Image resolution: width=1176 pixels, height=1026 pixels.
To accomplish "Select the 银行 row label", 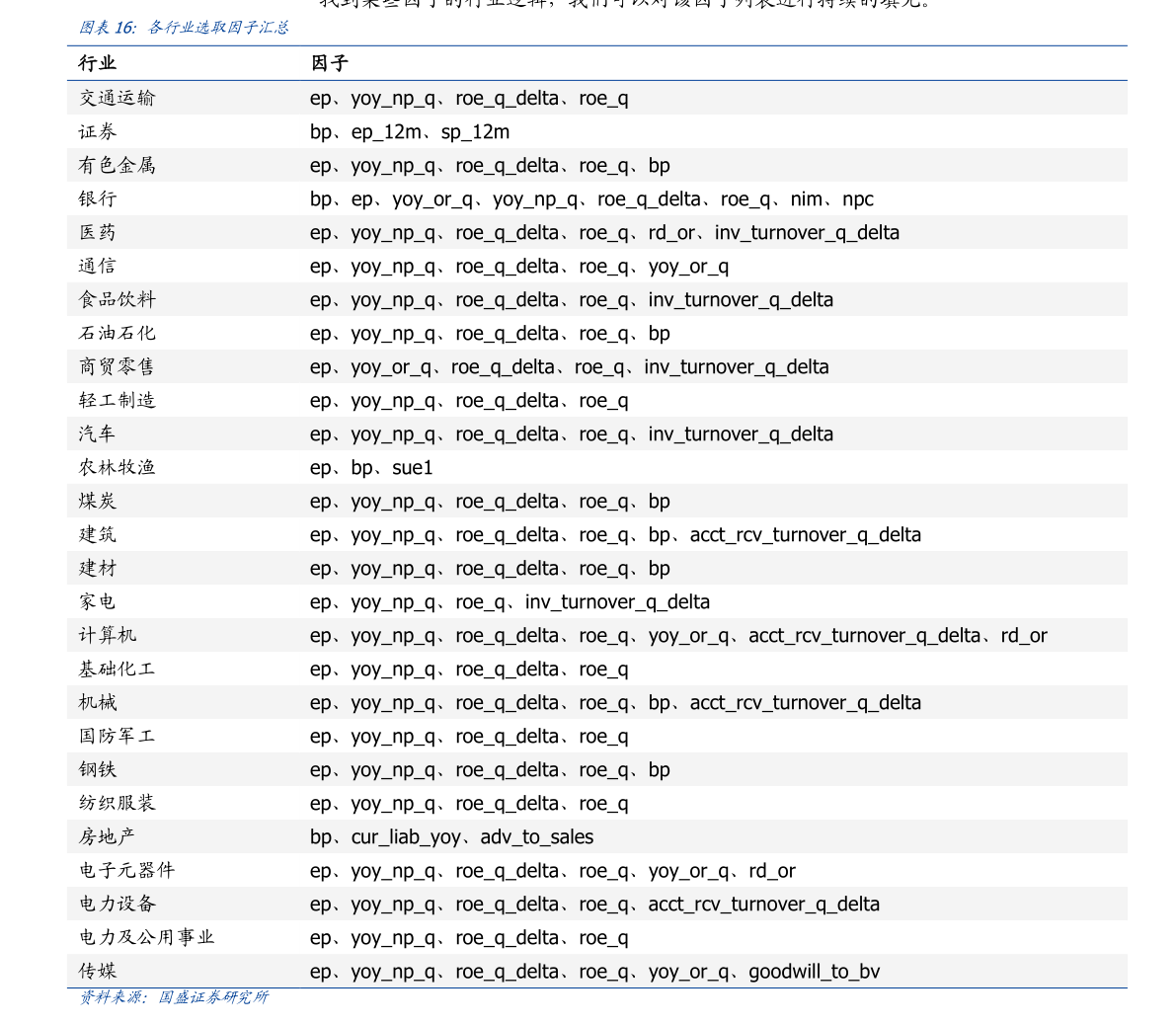I will point(98,198).
